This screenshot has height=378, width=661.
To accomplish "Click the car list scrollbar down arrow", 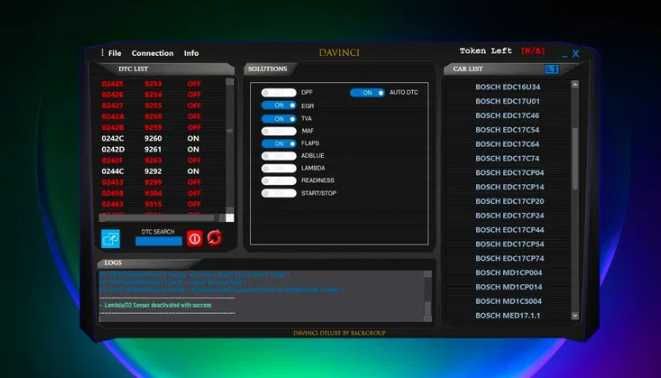I will point(575,316).
